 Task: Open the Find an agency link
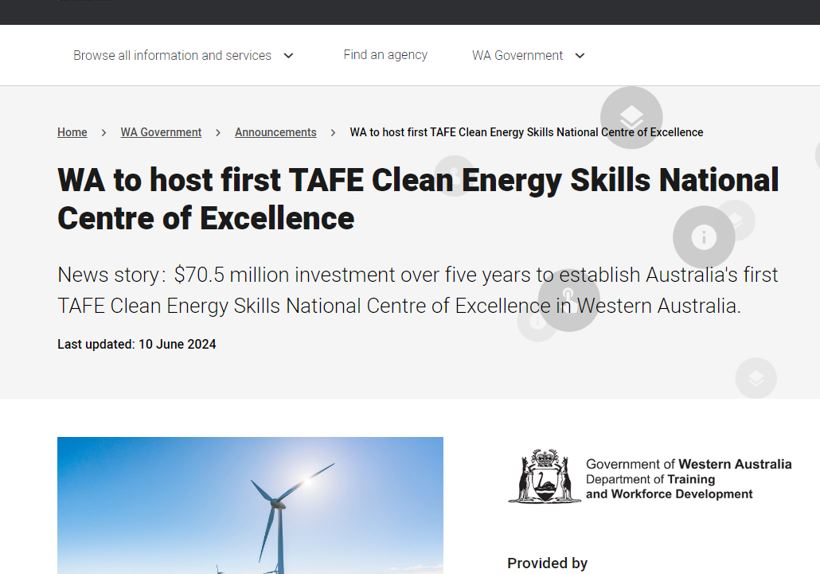(385, 55)
